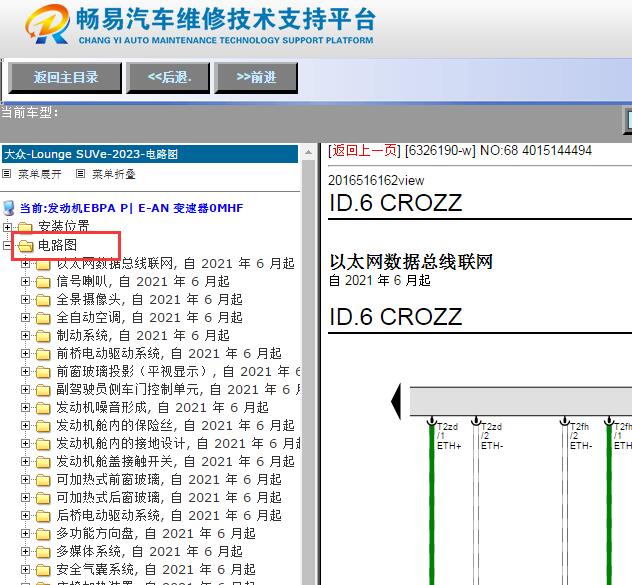Expand 发动机噪音形成 folder node
This screenshot has width=632, height=585.
25,408
